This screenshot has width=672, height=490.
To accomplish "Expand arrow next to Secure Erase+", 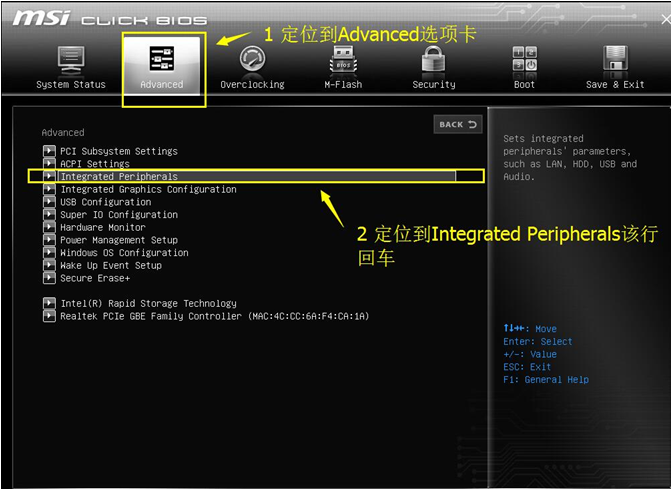I will [x=49, y=278].
